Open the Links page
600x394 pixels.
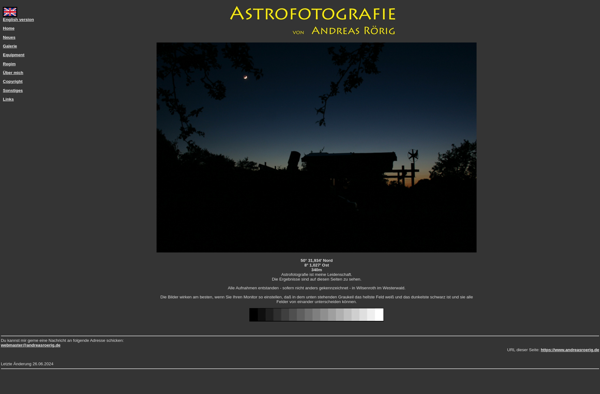[8, 99]
